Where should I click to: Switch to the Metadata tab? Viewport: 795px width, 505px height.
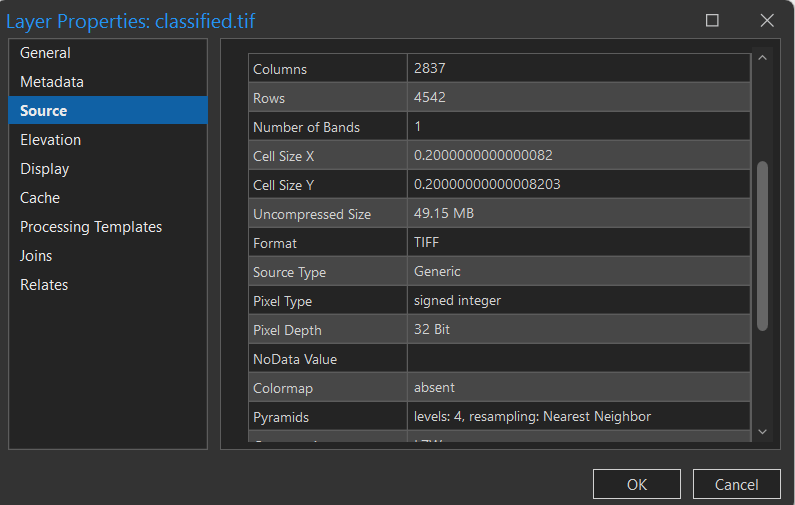click(x=52, y=82)
